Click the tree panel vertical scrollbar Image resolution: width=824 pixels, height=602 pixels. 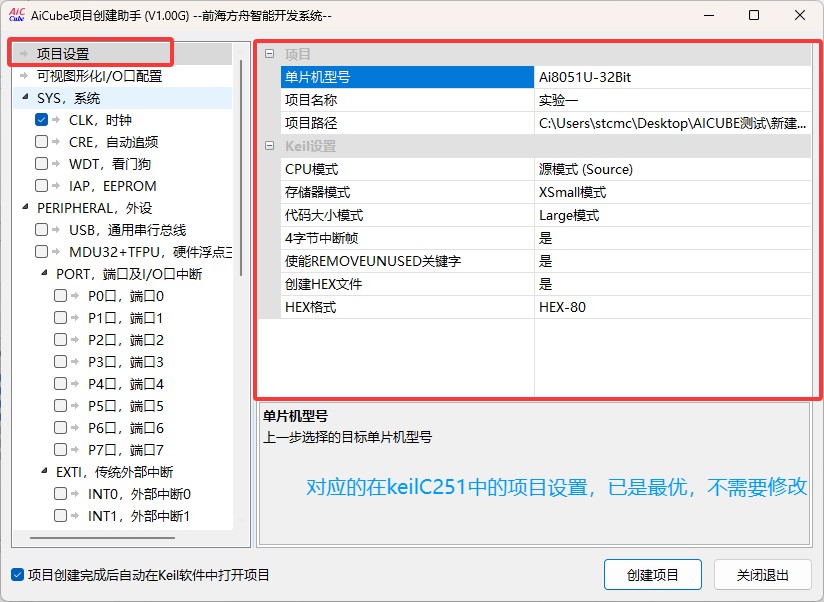[241, 168]
